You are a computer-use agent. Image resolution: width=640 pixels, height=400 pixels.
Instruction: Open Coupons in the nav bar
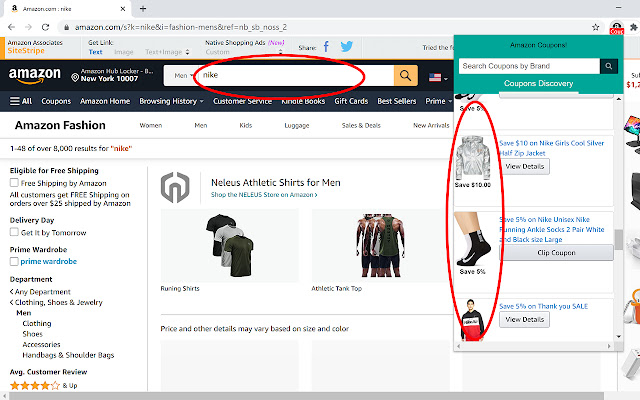(56, 101)
